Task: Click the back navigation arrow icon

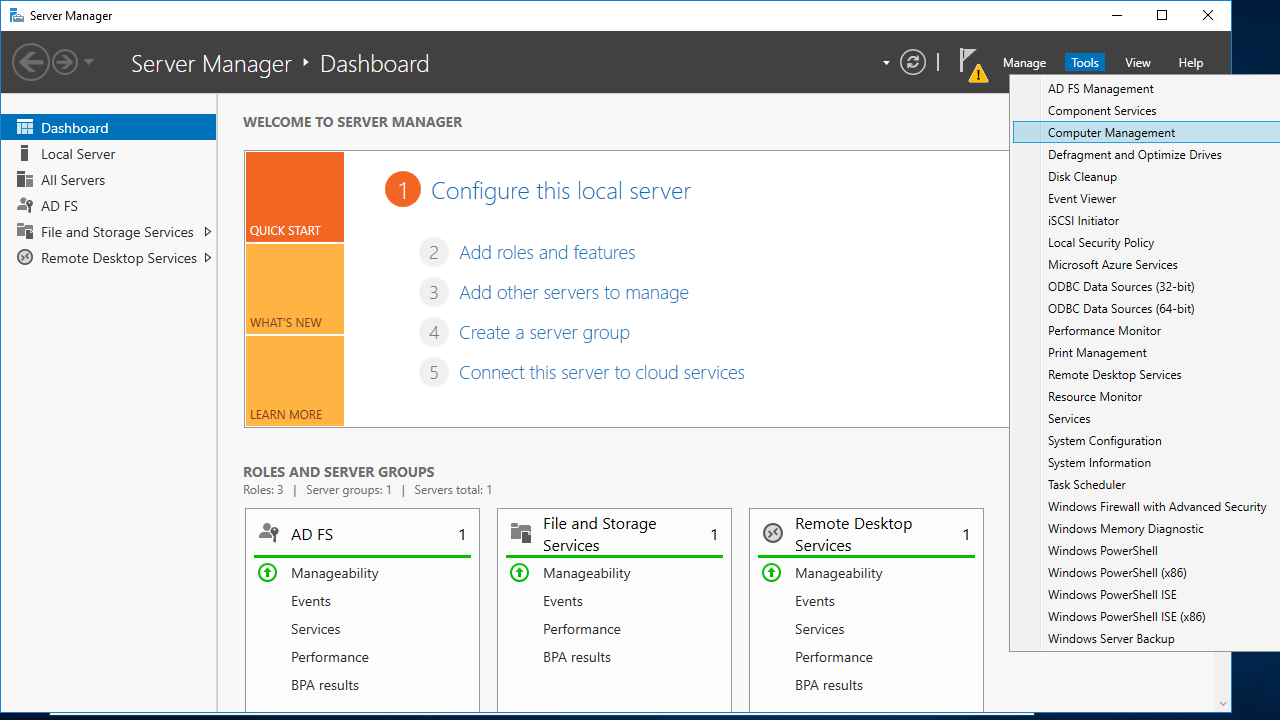Action: [30, 63]
